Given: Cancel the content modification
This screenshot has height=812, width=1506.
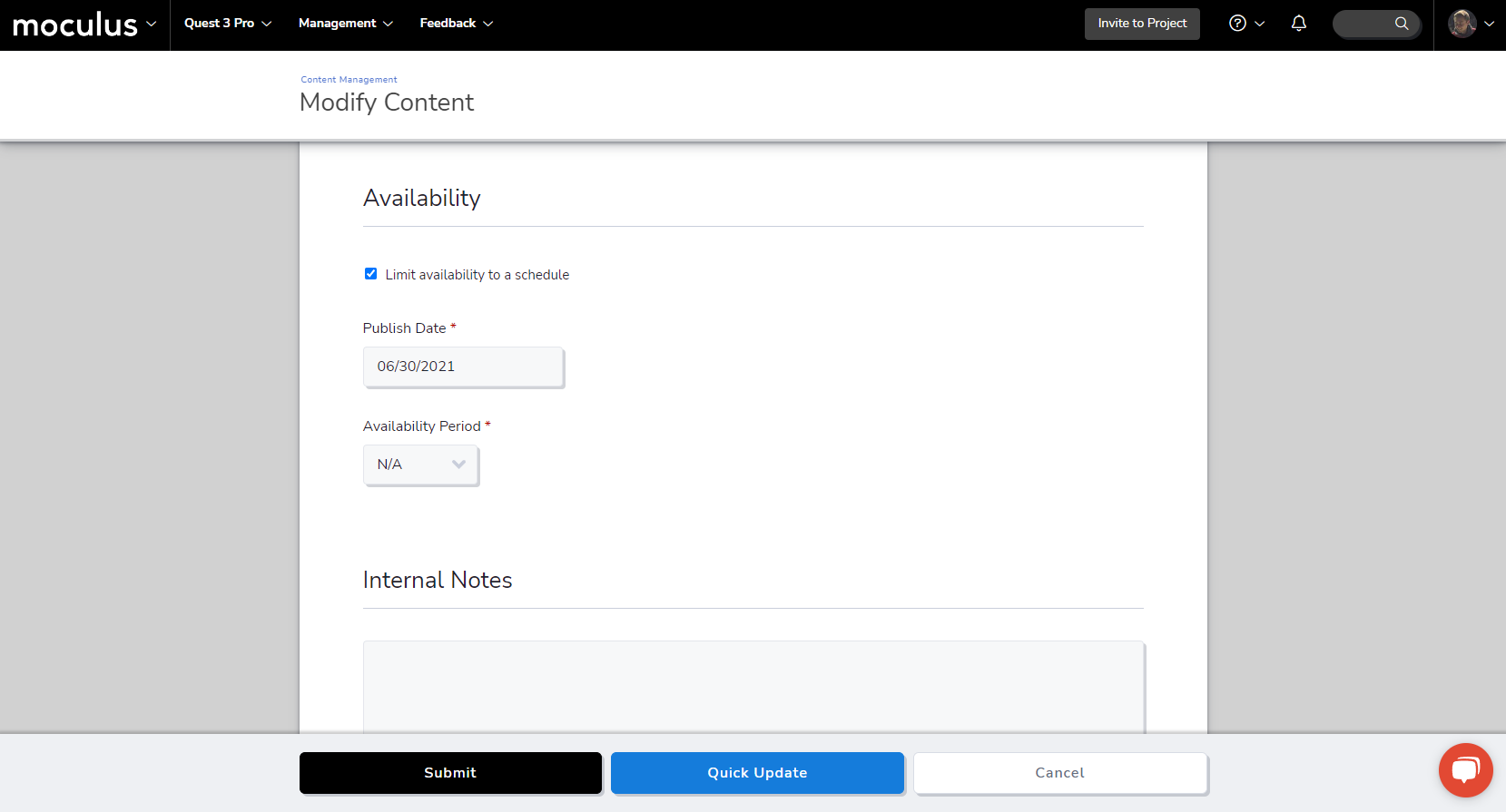Looking at the screenshot, I should (1059, 773).
